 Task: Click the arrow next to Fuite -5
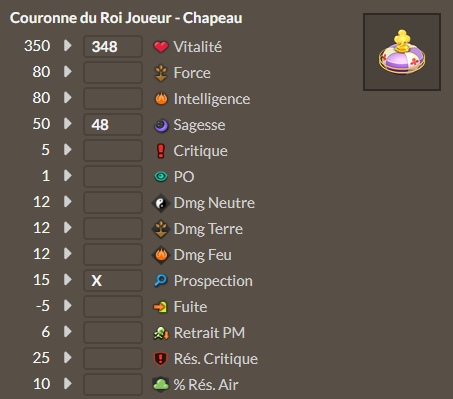point(68,306)
